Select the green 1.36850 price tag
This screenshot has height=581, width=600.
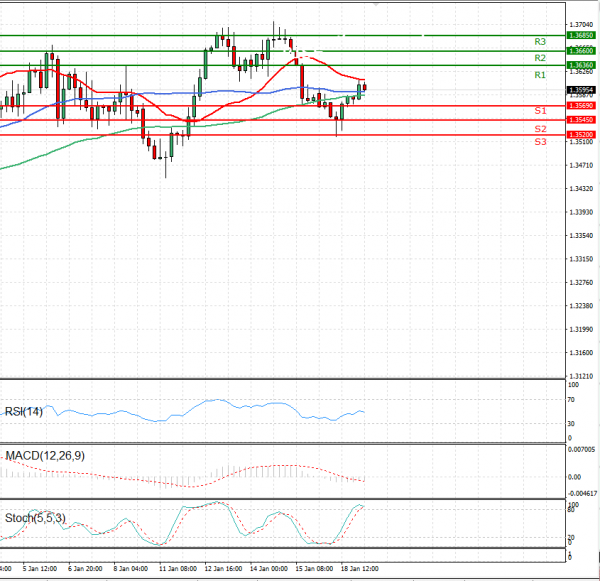[581, 36]
